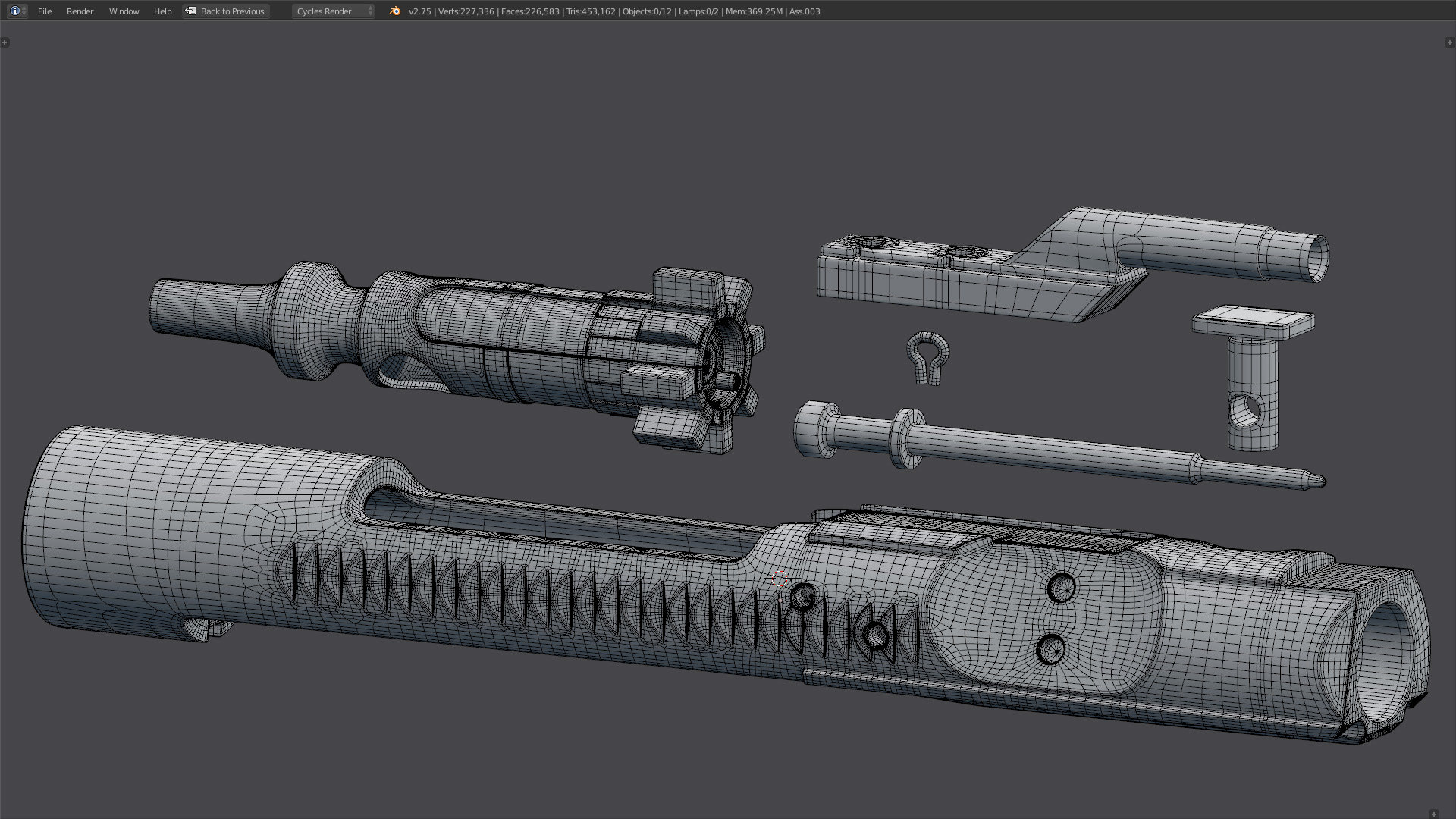Click the bottom-right area split corner widget
1456x819 pixels.
(1433, 814)
